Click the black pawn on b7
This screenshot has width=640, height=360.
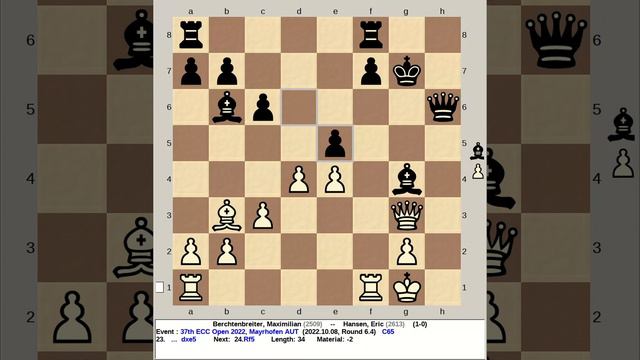pos(227,71)
